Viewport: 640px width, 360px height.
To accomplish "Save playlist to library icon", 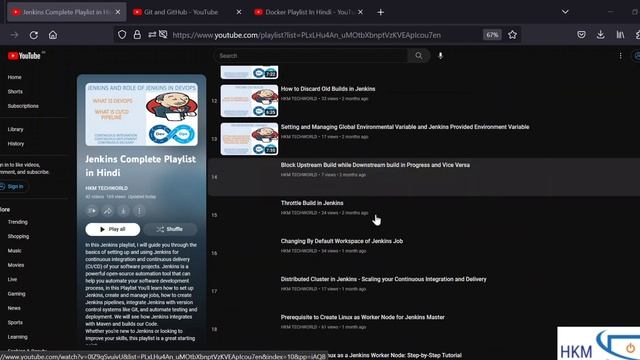I will pyautogui.click(x=92, y=211).
